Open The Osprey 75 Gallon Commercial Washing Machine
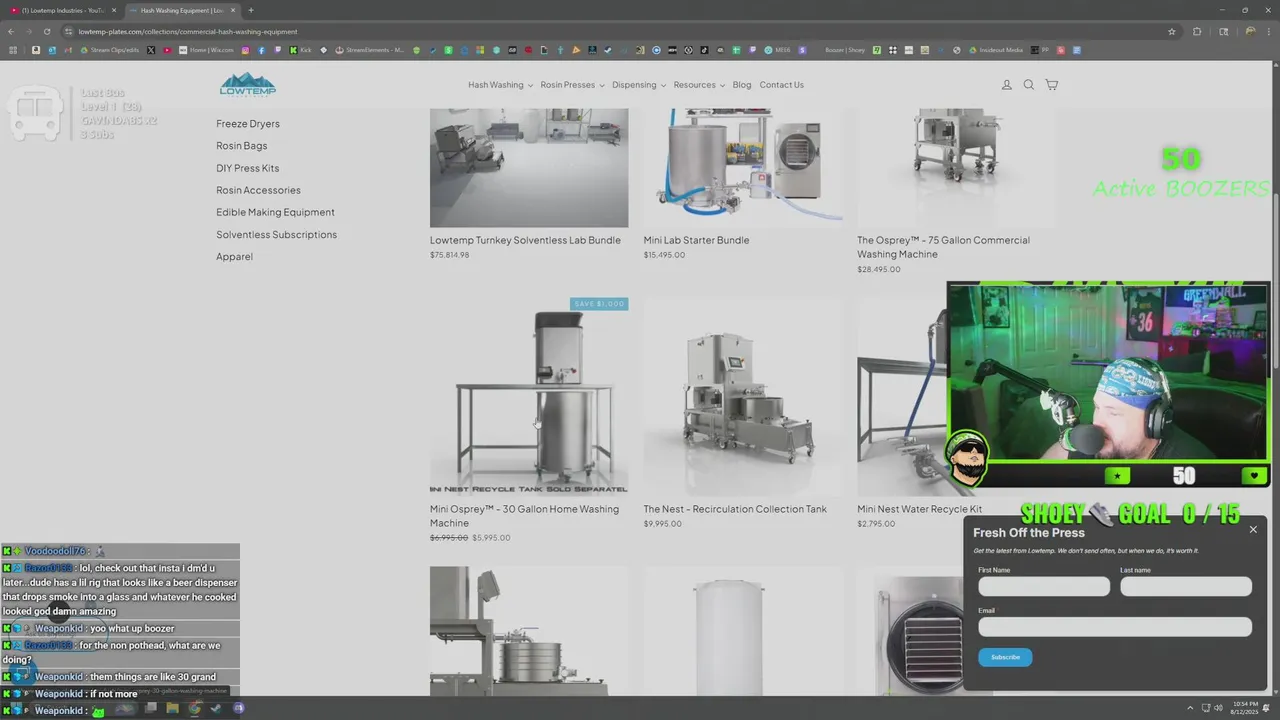The width and height of the screenshot is (1280, 720). [x=943, y=247]
